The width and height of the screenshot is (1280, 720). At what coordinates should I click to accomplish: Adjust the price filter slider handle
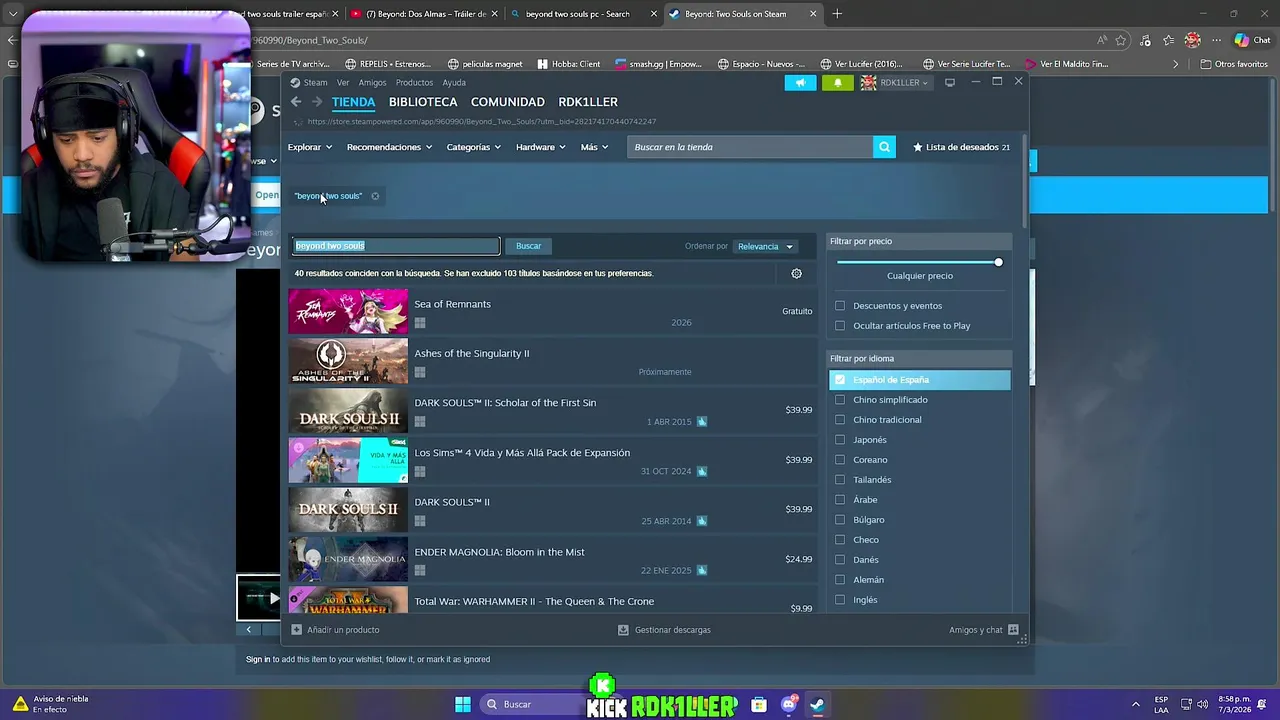pyautogui.click(x=998, y=262)
